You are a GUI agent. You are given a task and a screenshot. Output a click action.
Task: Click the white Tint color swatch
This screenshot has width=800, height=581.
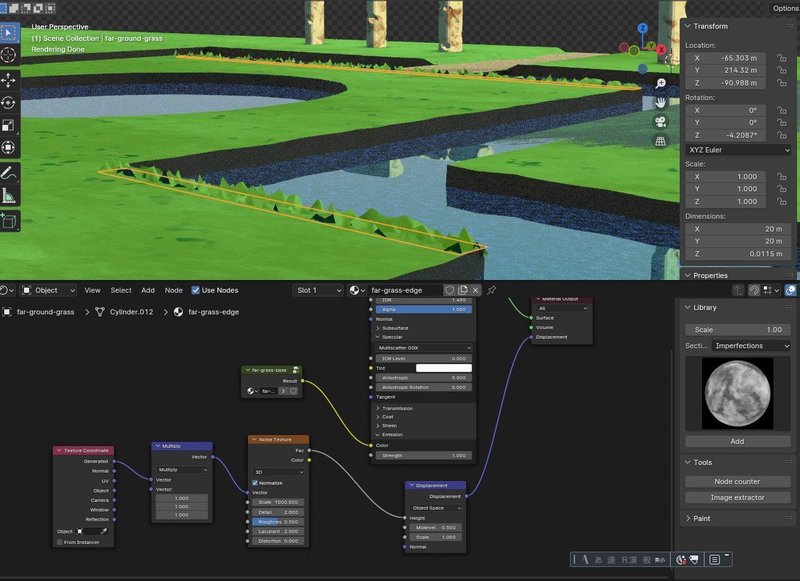coord(443,368)
